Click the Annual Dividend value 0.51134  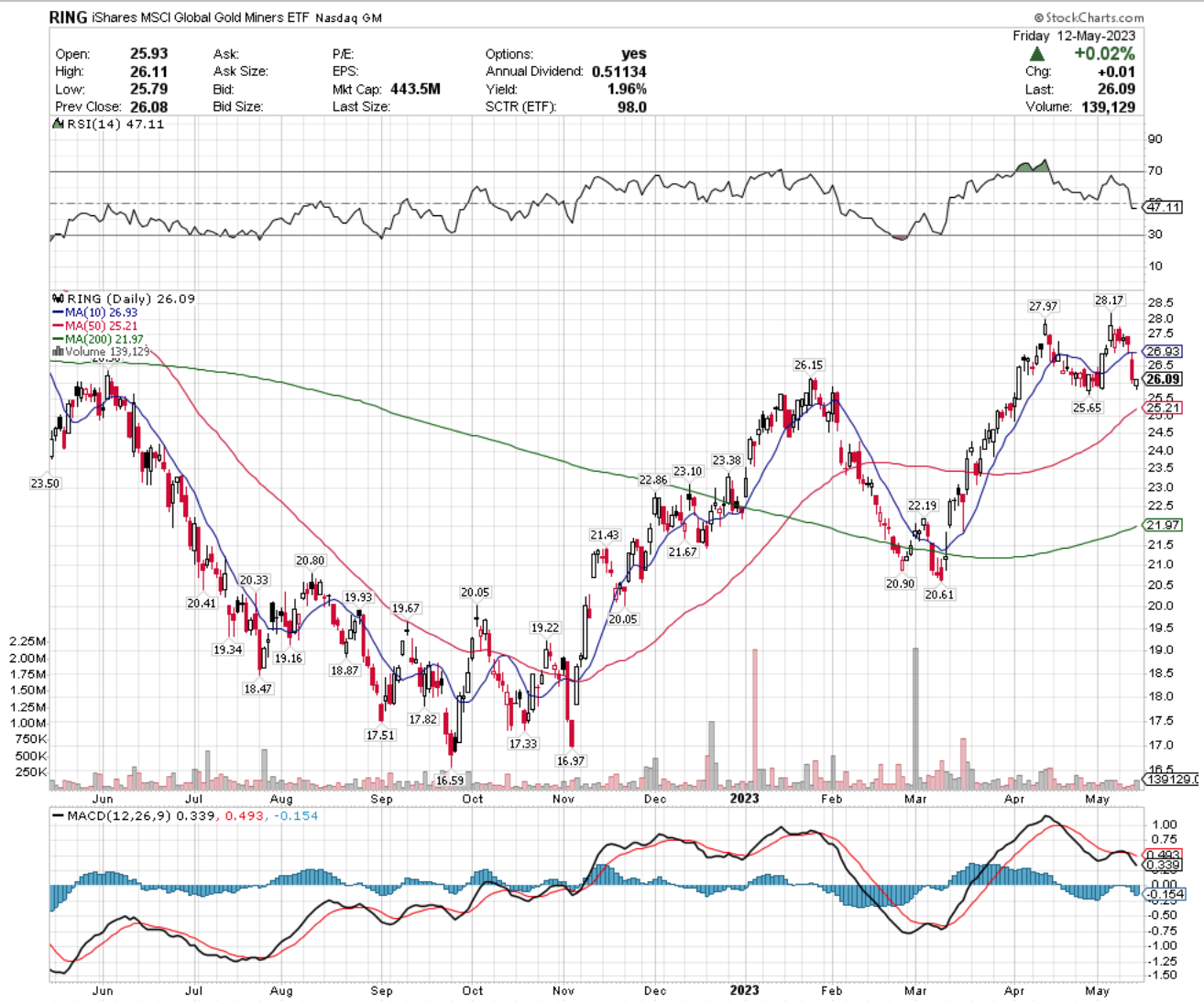click(x=618, y=71)
